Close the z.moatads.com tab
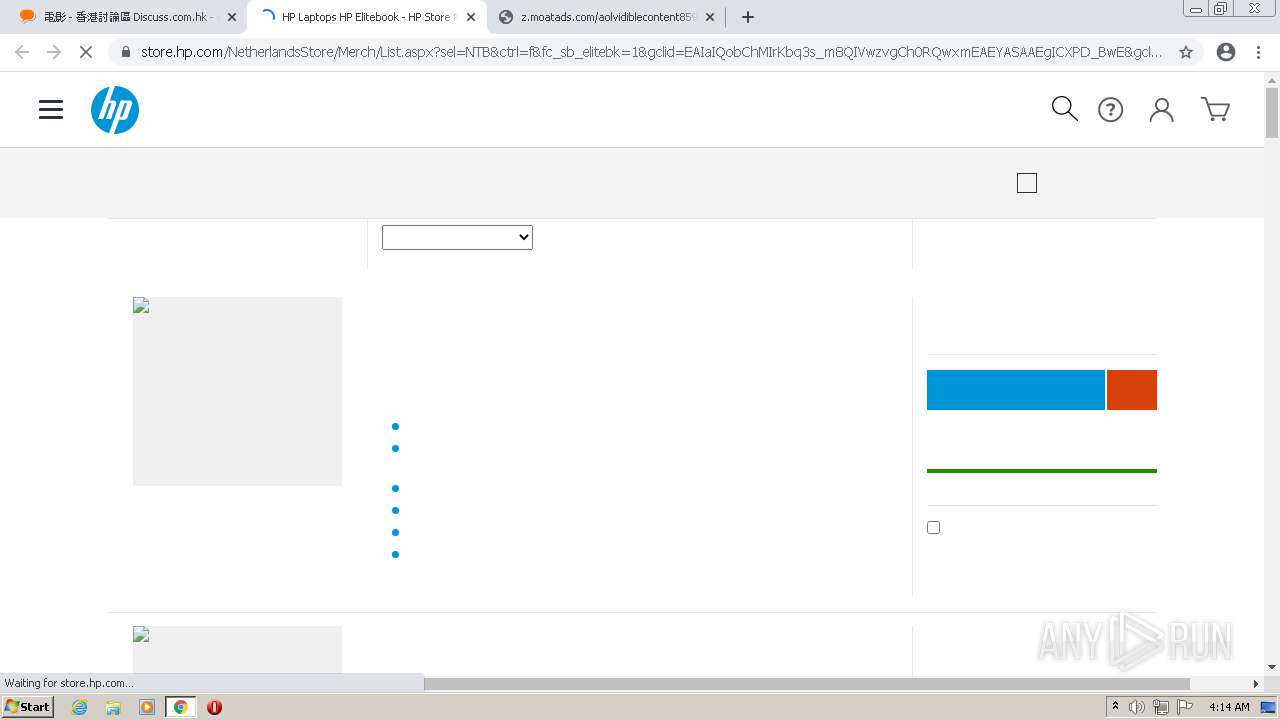This screenshot has width=1280, height=720. coord(710,17)
